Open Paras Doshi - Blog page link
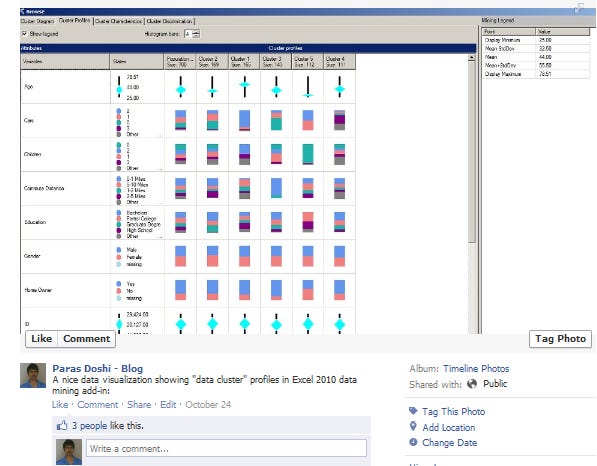 pos(97,369)
